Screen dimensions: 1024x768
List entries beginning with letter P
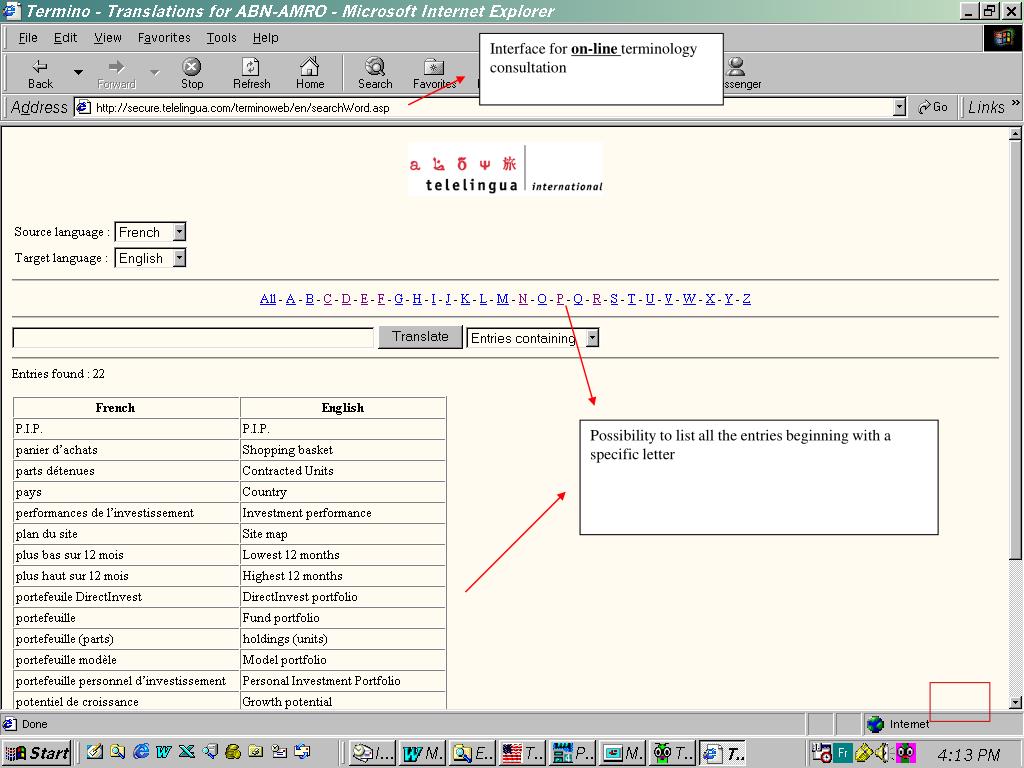point(560,299)
